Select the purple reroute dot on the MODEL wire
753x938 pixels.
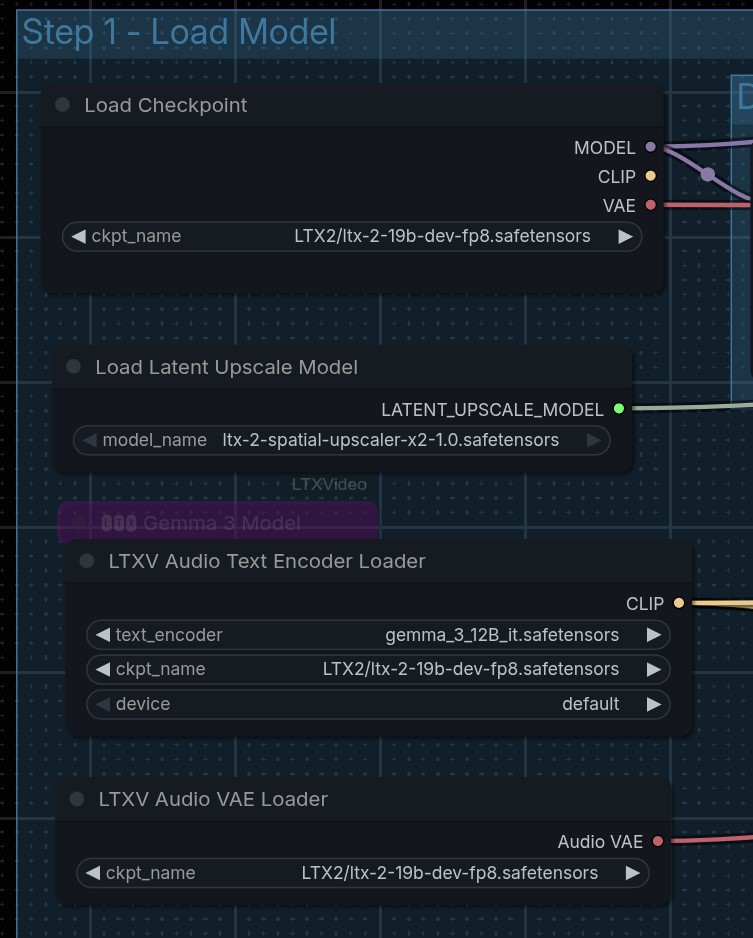click(x=708, y=175)
